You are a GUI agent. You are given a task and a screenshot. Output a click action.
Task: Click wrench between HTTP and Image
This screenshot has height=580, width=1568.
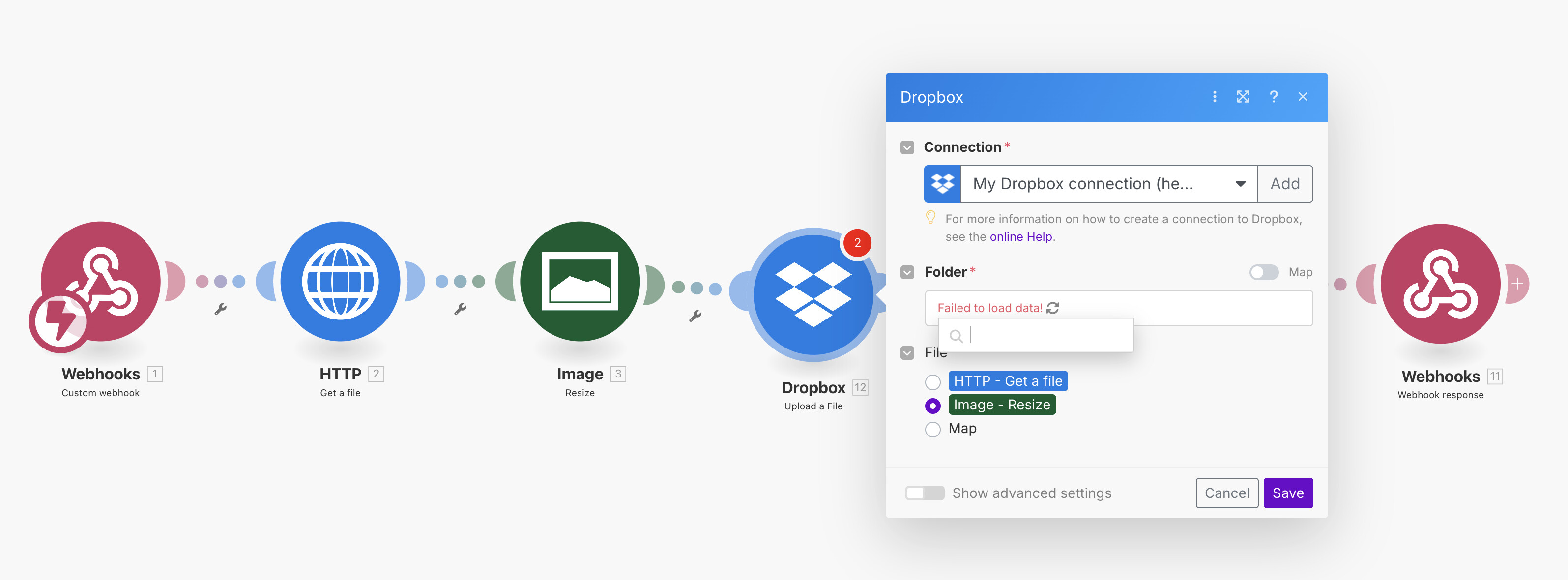tap(460, 309)
